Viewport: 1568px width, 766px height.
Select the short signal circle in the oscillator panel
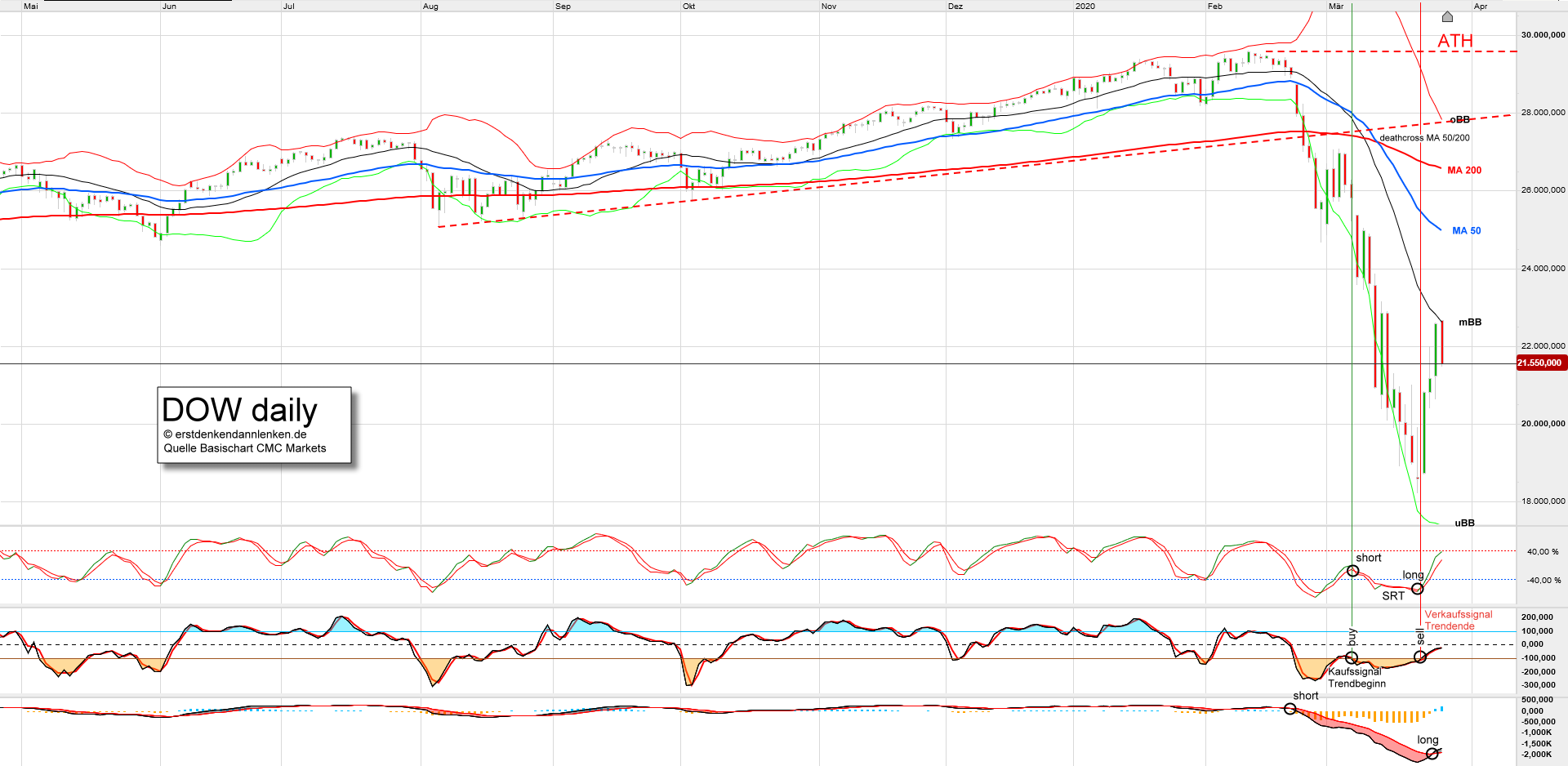pyautogui.click(x=1352, y=571)
